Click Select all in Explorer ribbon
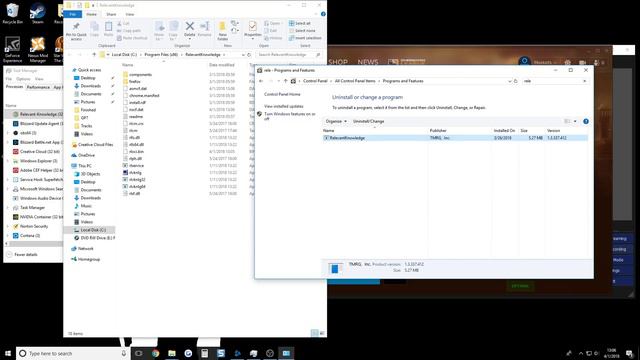 [300, 23]
